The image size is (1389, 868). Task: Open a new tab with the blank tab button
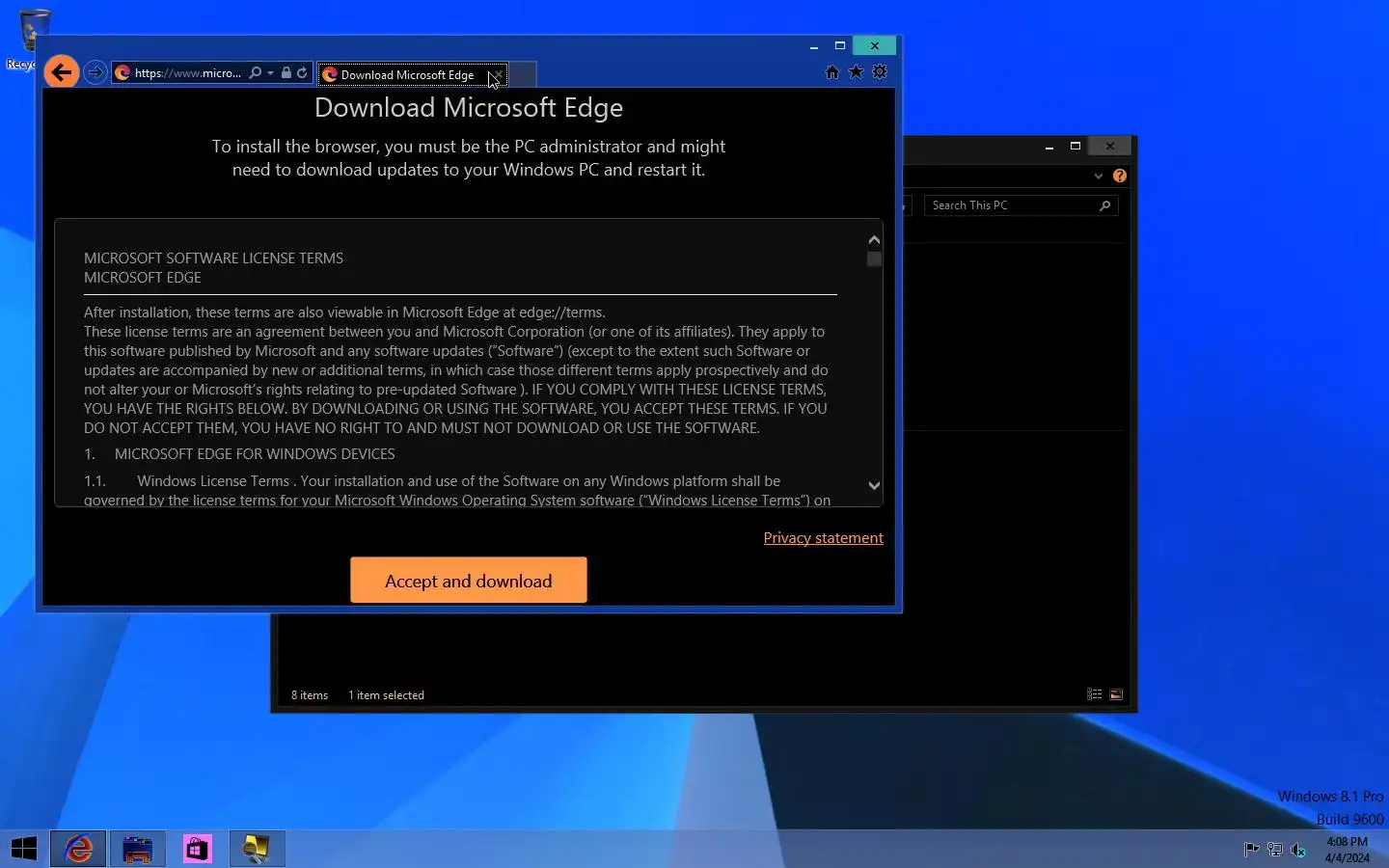point(523,74)
